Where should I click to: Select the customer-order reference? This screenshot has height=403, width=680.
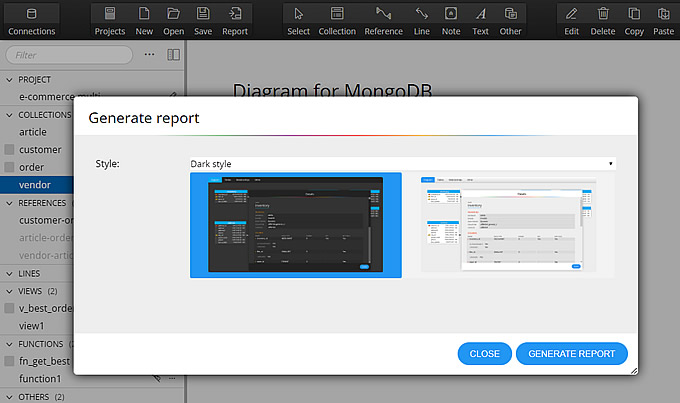pos(46,220)
